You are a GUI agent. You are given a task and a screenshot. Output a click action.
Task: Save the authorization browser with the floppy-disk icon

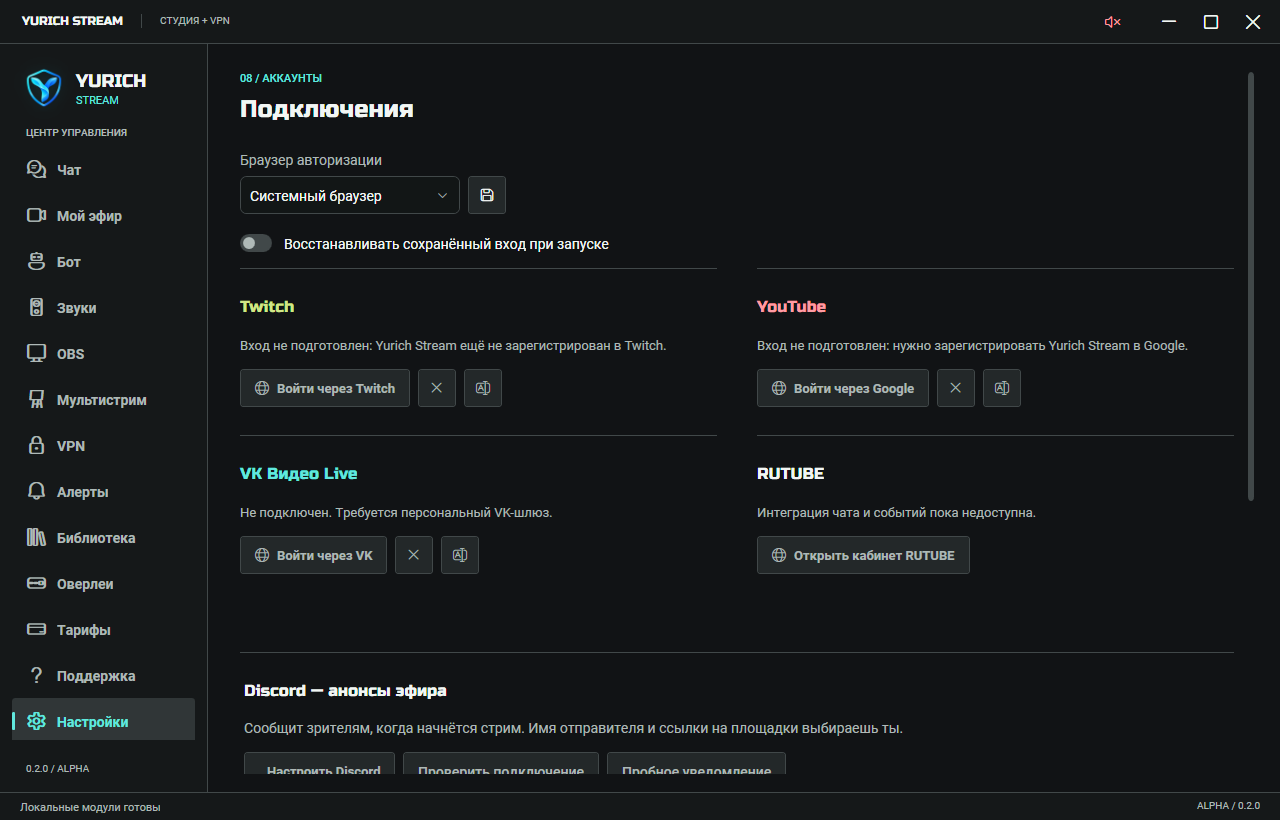pos(487,195)
